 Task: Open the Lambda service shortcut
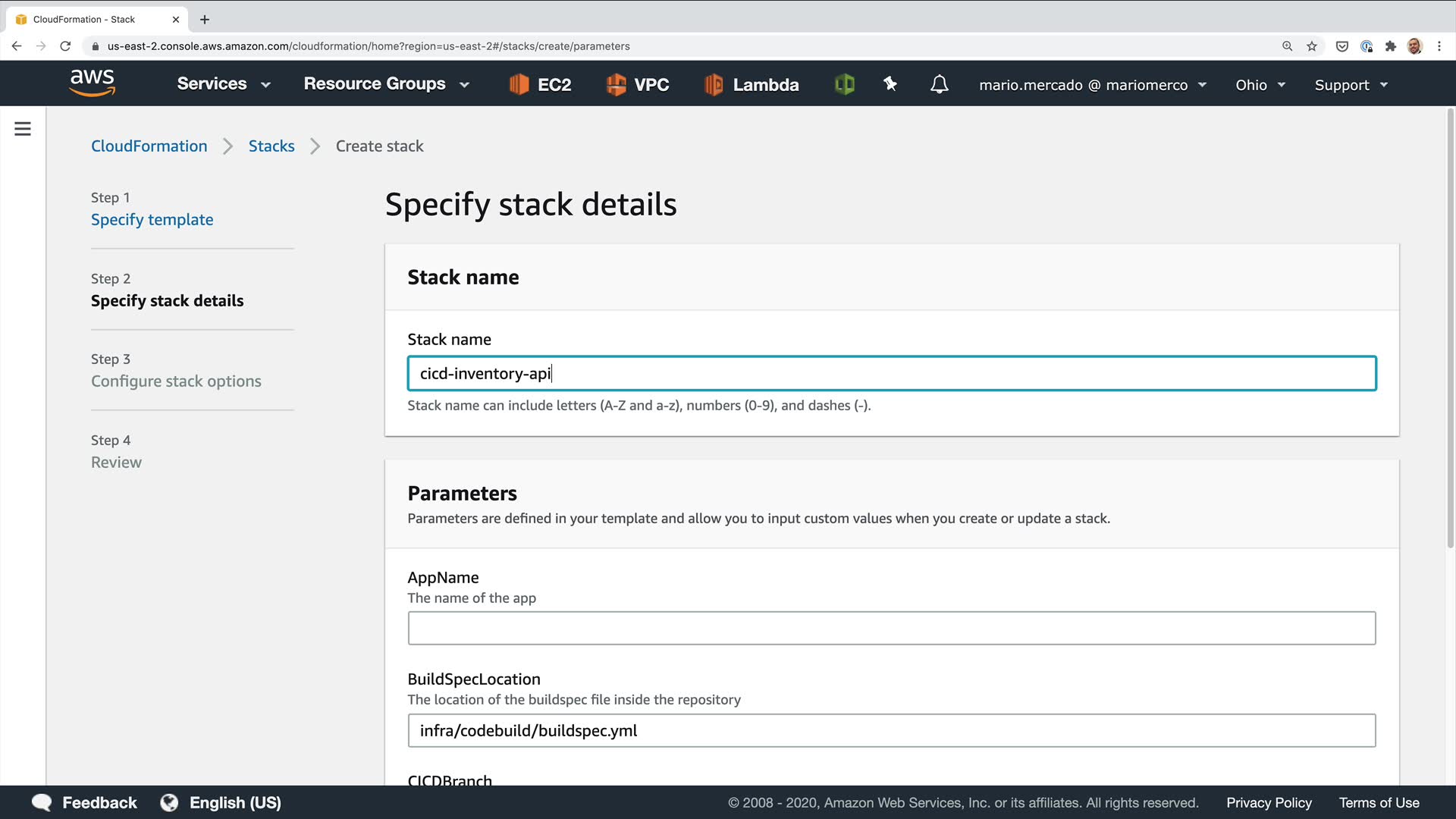click(x=752, y=84)
